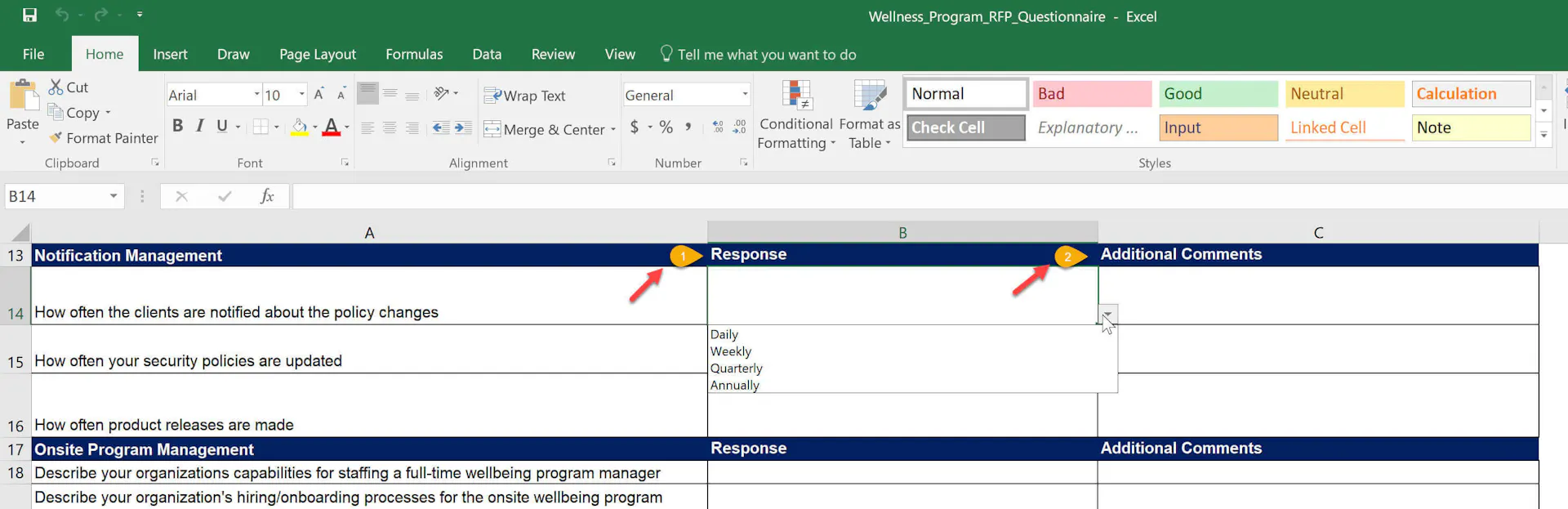Decrease decimal places

click(739, 127)
